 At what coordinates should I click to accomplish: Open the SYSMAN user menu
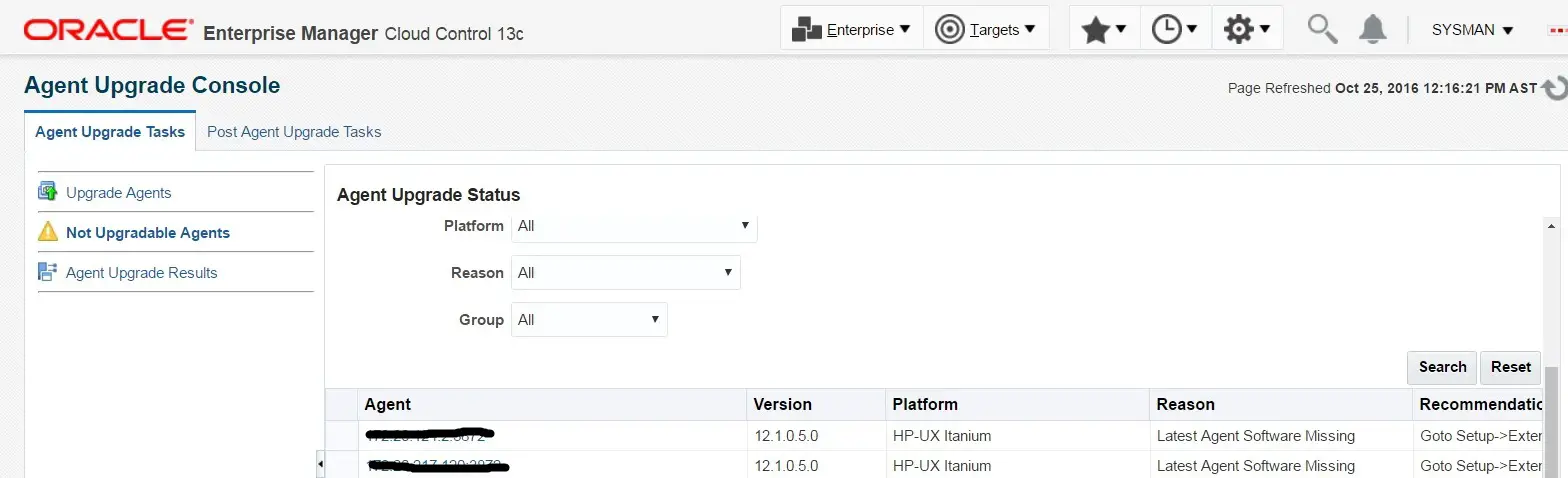(1472, 30)
